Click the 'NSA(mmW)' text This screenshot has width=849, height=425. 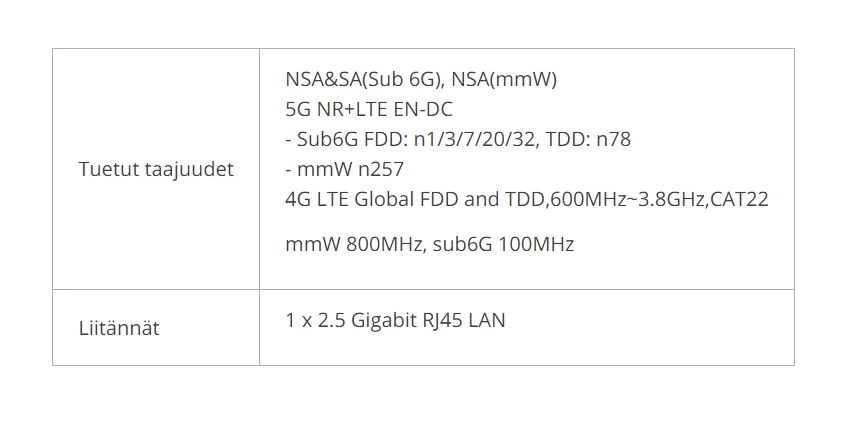click(504, 80)
